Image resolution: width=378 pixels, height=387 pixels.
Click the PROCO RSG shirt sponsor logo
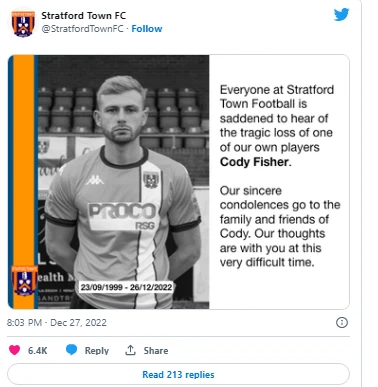[x=122, y=216]
